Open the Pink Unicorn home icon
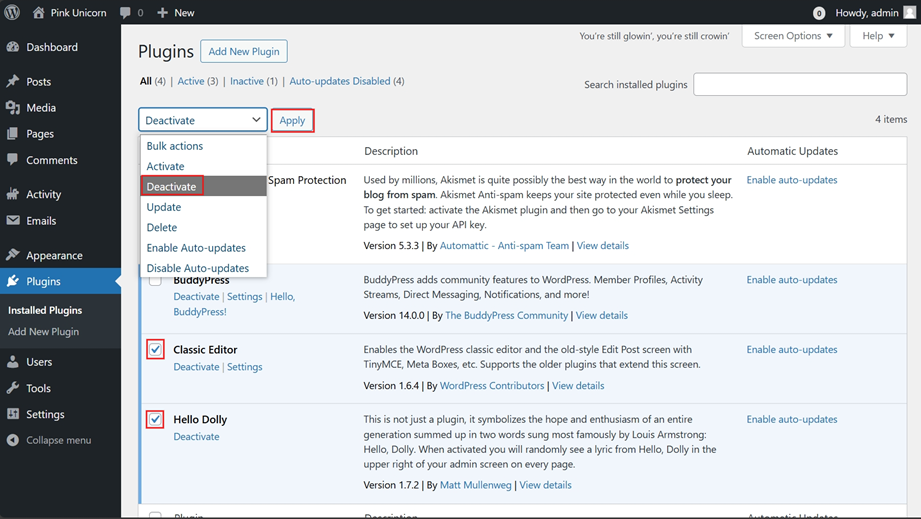The image size is (921, 519). pyautogui.click(x=39, y=12)
